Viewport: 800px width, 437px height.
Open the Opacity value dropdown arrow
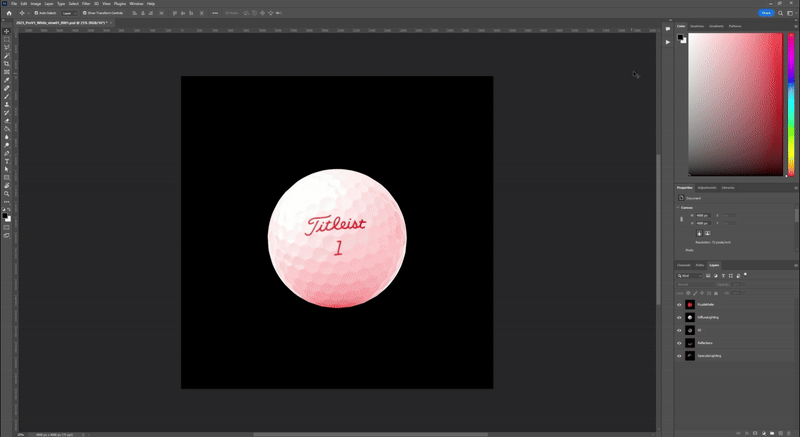coord(743,285)
